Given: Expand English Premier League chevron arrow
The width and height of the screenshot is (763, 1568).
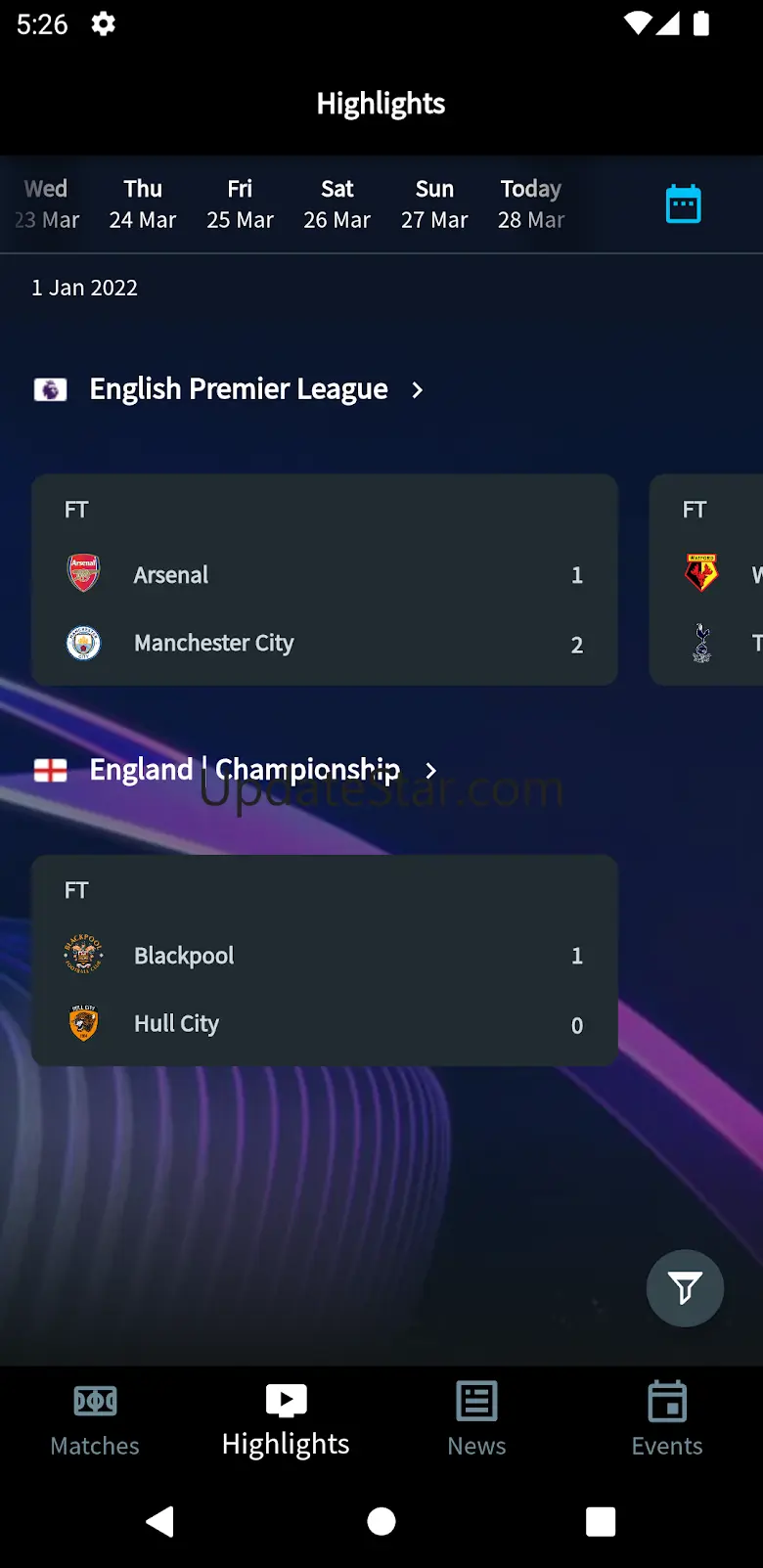Looking at the screenshot, I should click(x=418, y=389).
